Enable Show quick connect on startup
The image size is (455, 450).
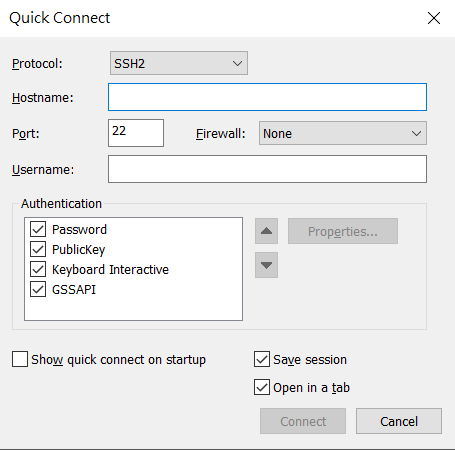pos(20,359)
